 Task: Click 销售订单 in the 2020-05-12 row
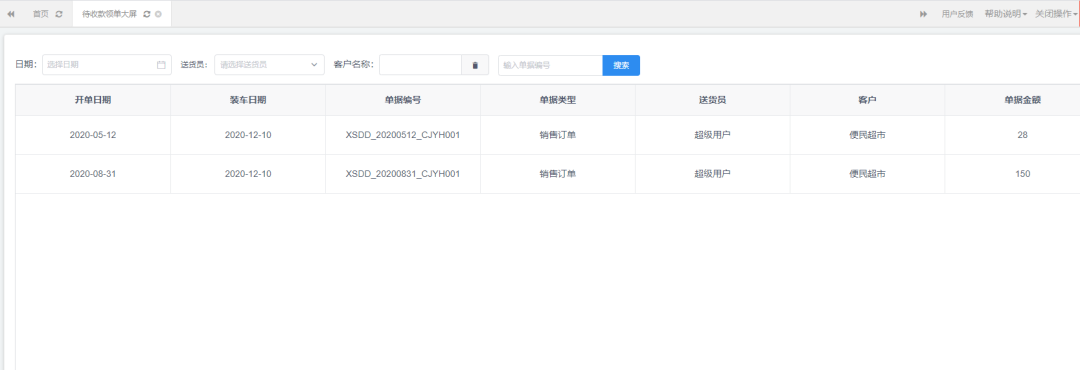tap(558, 135)
